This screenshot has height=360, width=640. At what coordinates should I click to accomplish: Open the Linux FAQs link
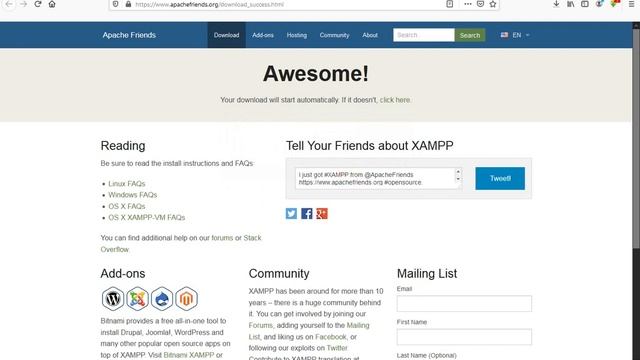click(x=127, y=184)
